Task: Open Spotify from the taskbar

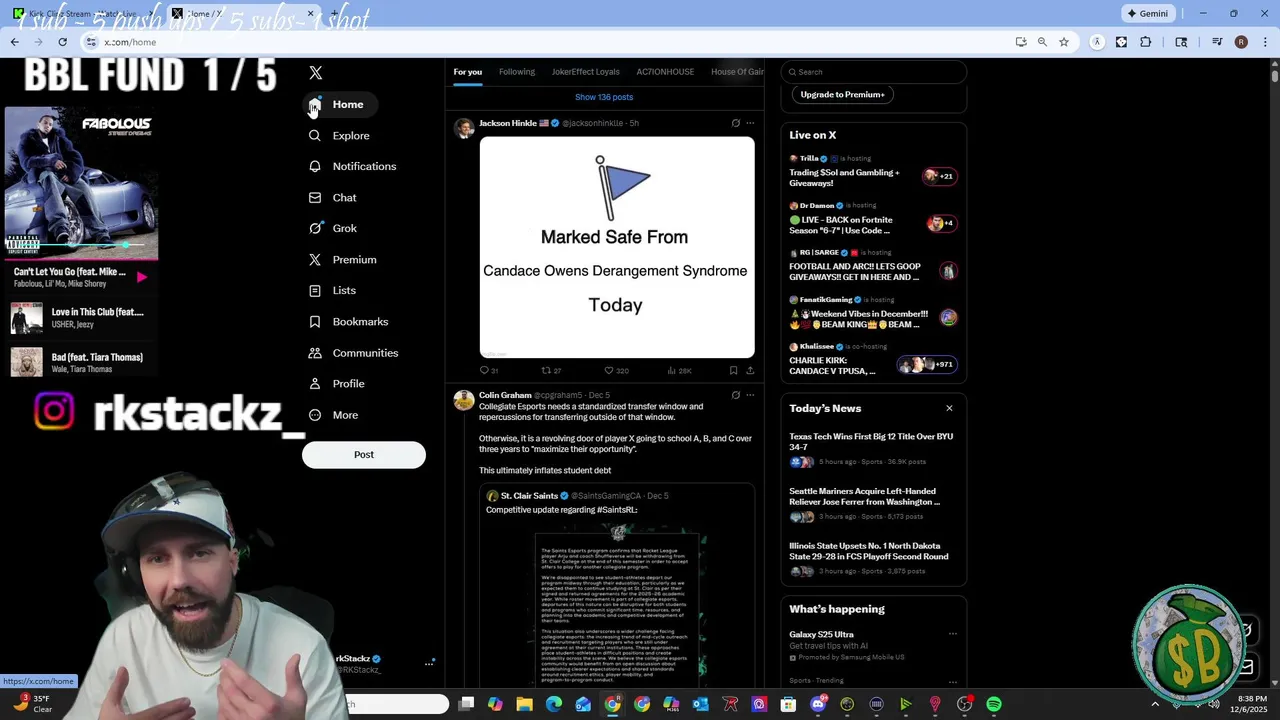Action: click(994, 705)
